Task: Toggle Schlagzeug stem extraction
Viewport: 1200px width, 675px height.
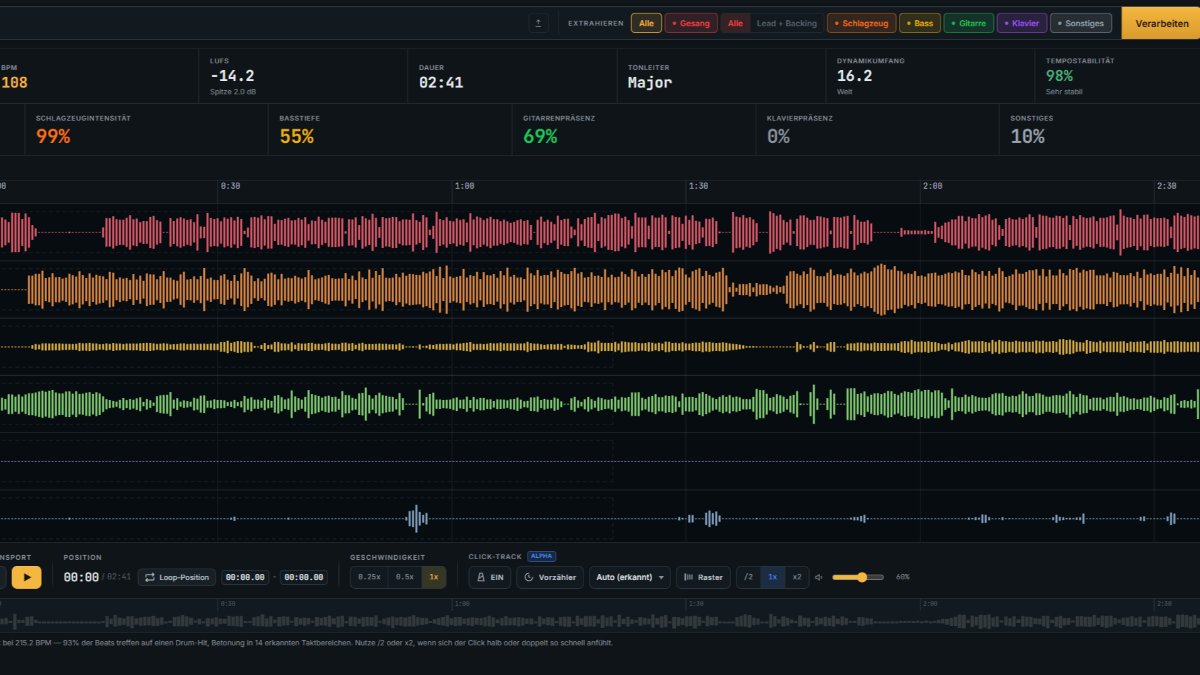Action: pos(861,23)
